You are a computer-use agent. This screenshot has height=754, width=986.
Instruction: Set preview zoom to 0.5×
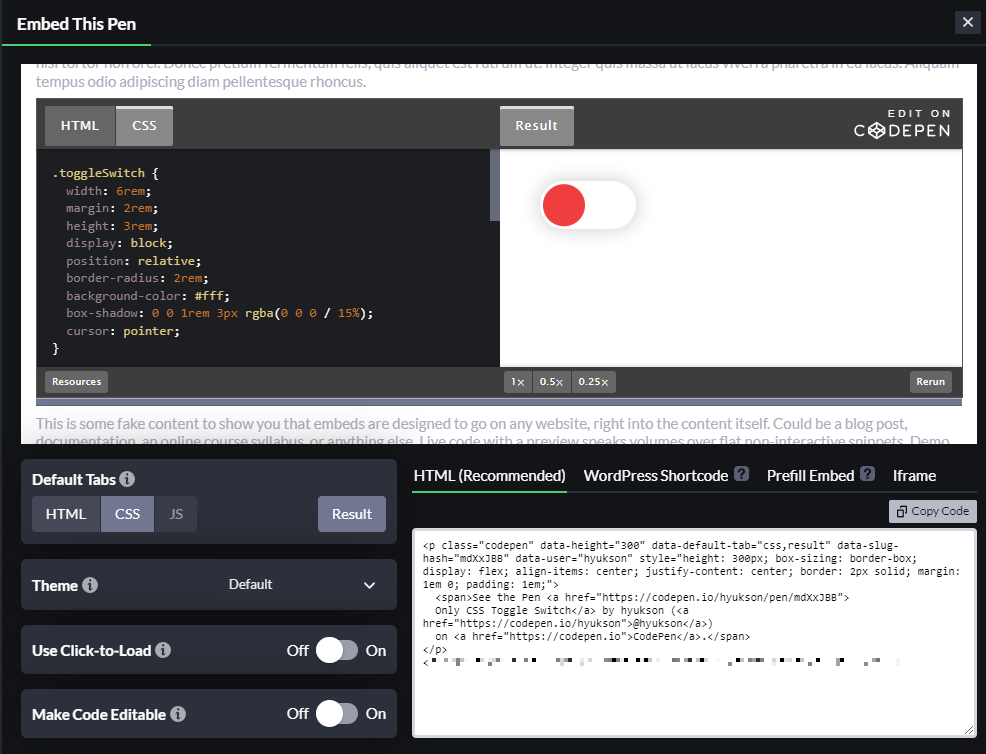pyautogui.click(x=551, y=382)
